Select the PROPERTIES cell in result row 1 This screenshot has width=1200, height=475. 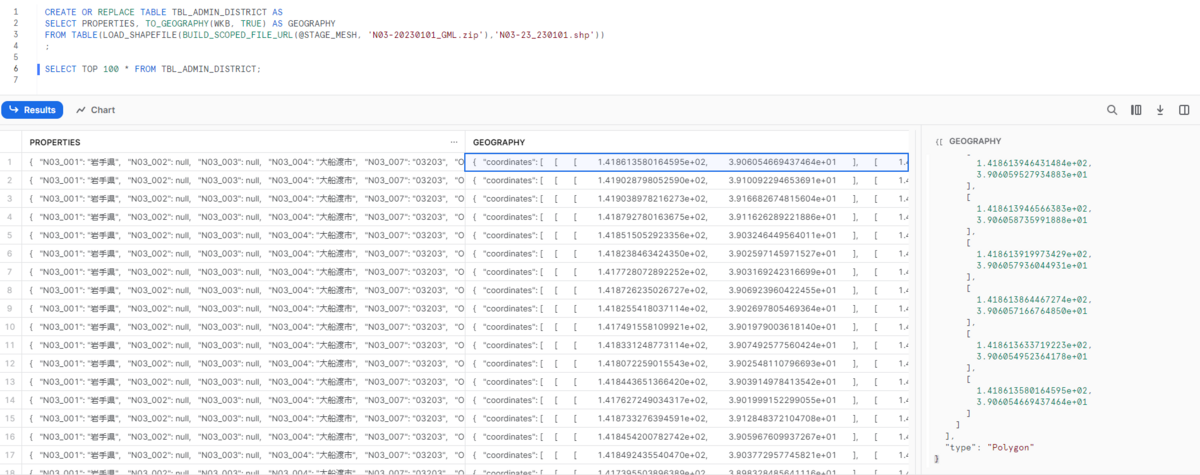[244, 161]
